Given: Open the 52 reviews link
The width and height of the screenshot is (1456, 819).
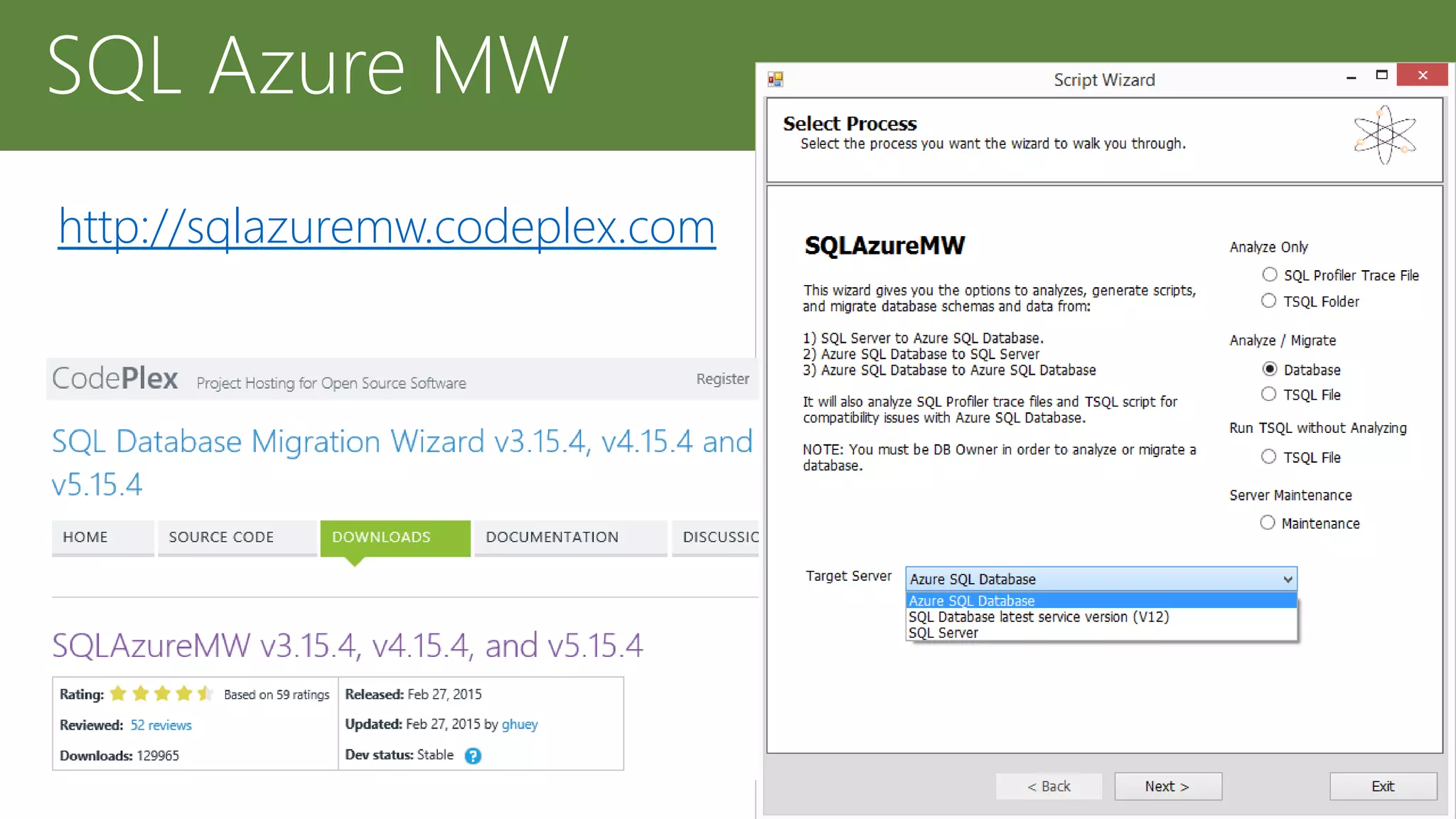Looking at the screenshot, I should click(x=161, y=725).
